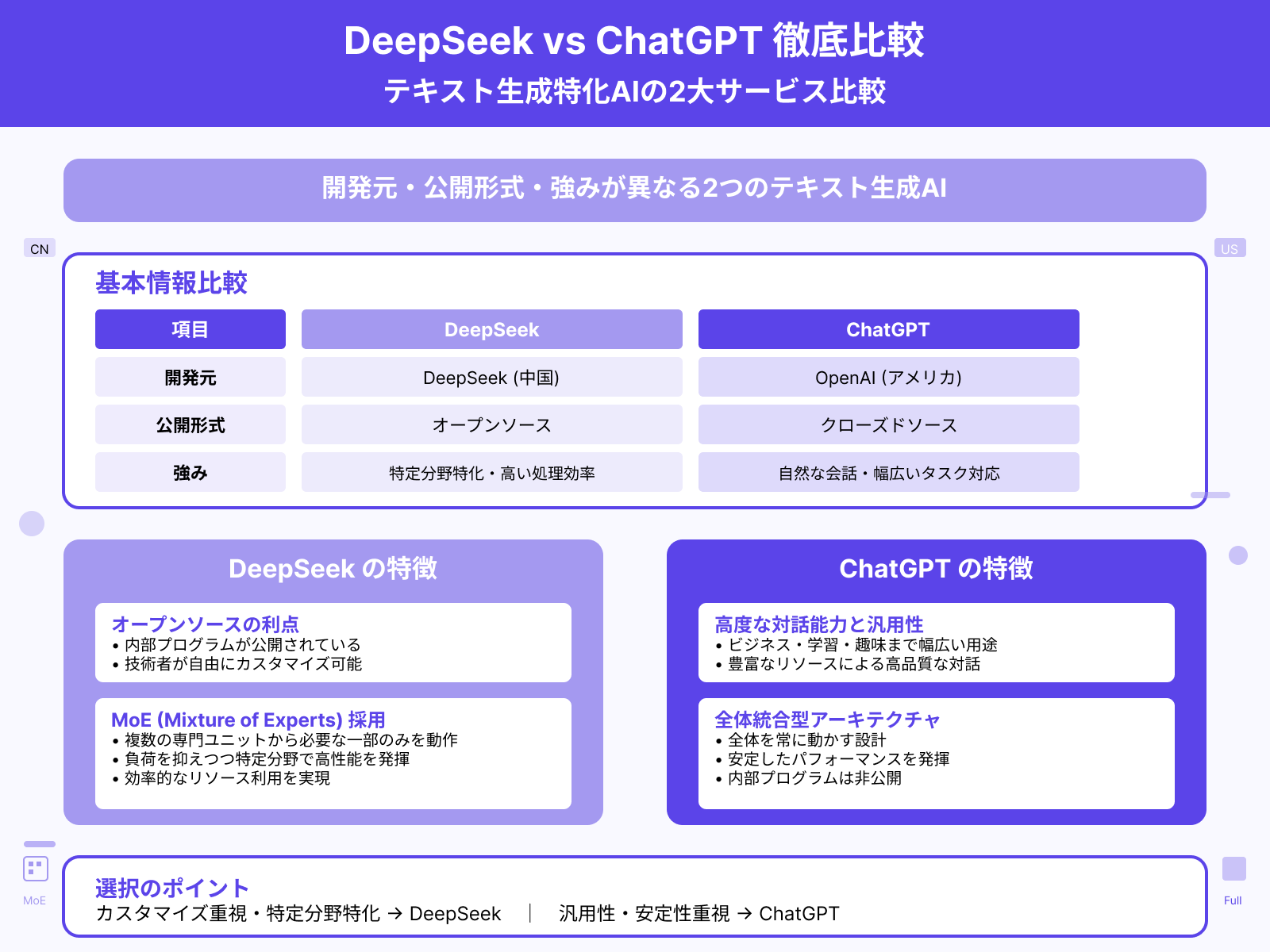Click the CN badge on the left edge

point(40,248)
